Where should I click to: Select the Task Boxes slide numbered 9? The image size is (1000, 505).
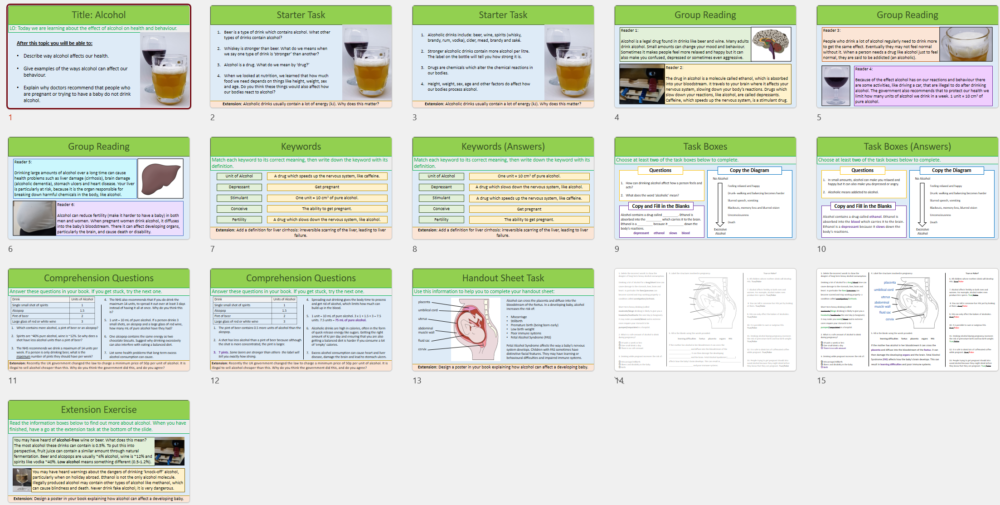pyautogui.click(x=705, y=188)
